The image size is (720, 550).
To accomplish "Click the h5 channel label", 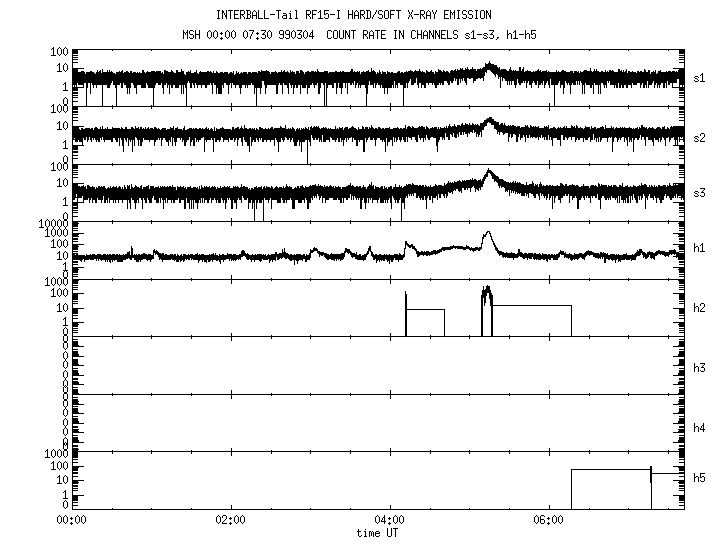I will [698, 478].
